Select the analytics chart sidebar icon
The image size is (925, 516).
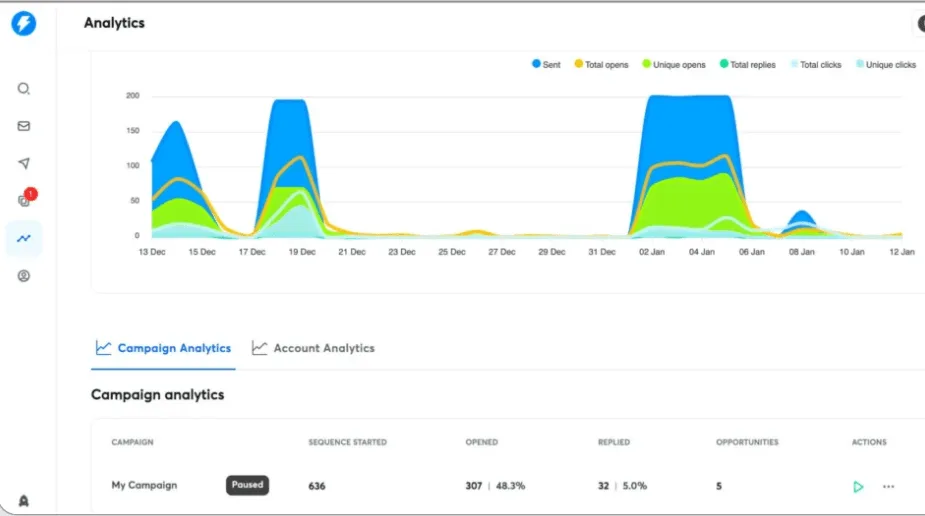24,239
